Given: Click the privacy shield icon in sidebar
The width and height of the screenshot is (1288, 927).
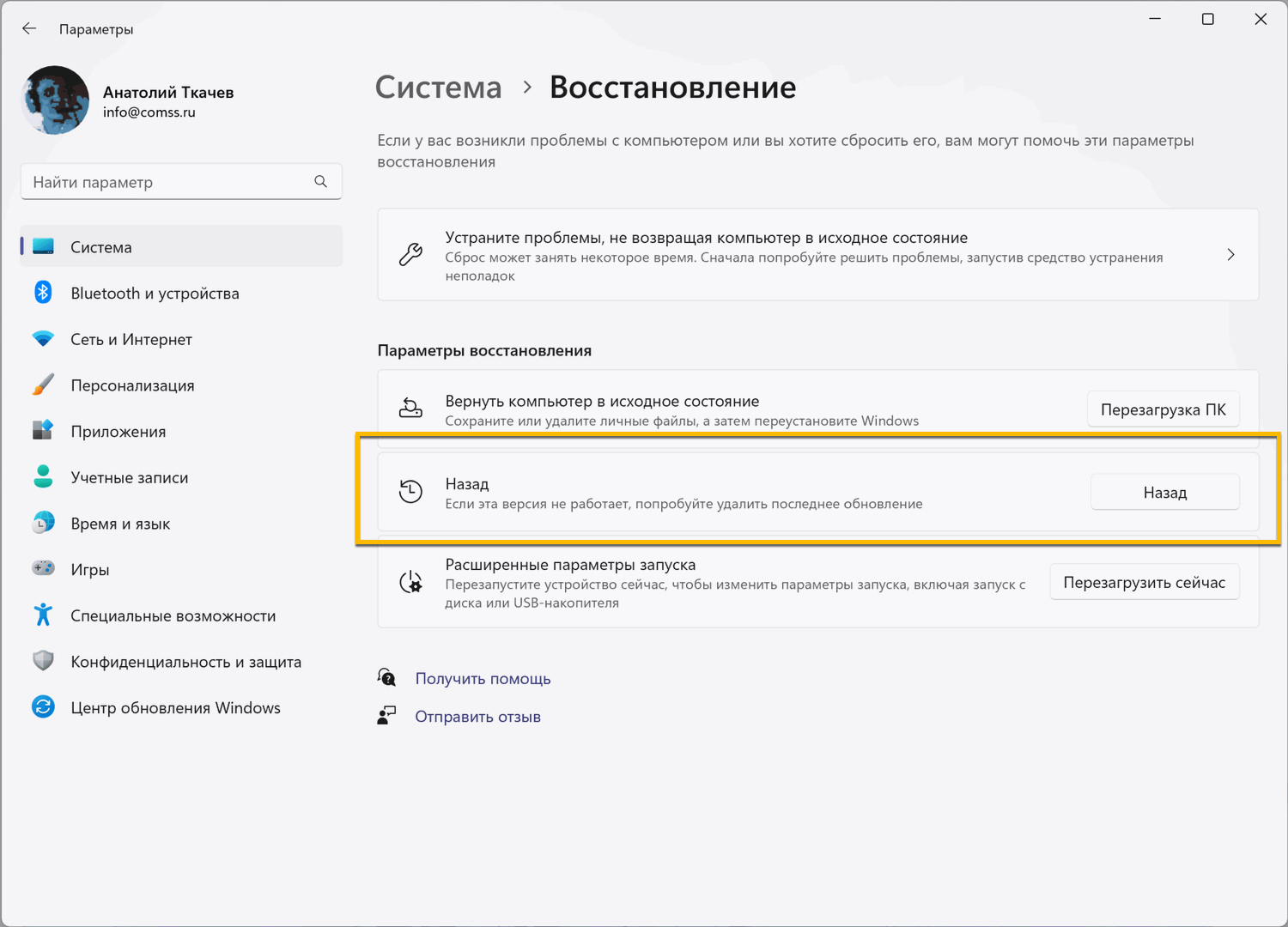Looking at the screenshot, I should 43,661.
